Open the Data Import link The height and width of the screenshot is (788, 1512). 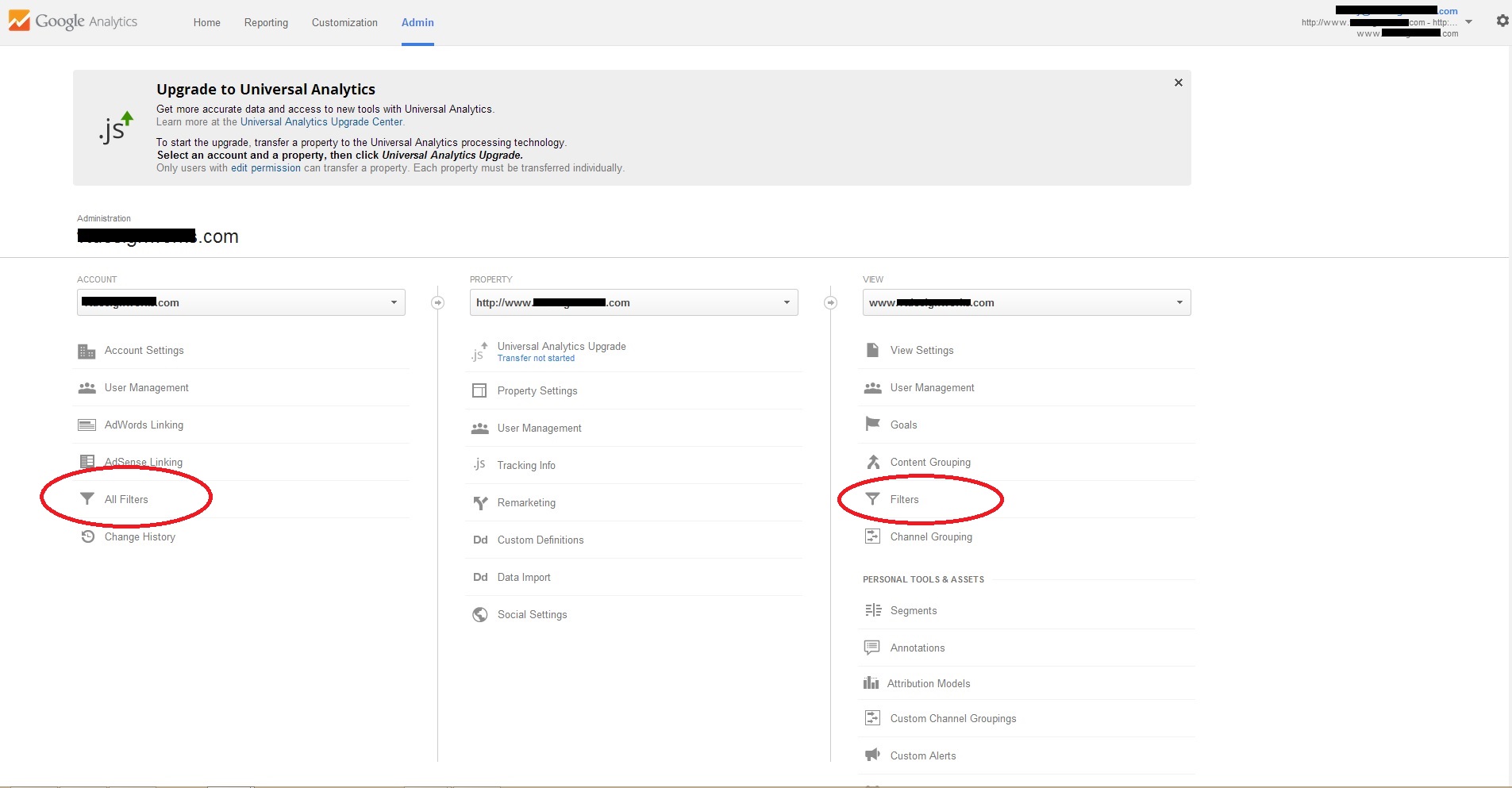[524, 578]
